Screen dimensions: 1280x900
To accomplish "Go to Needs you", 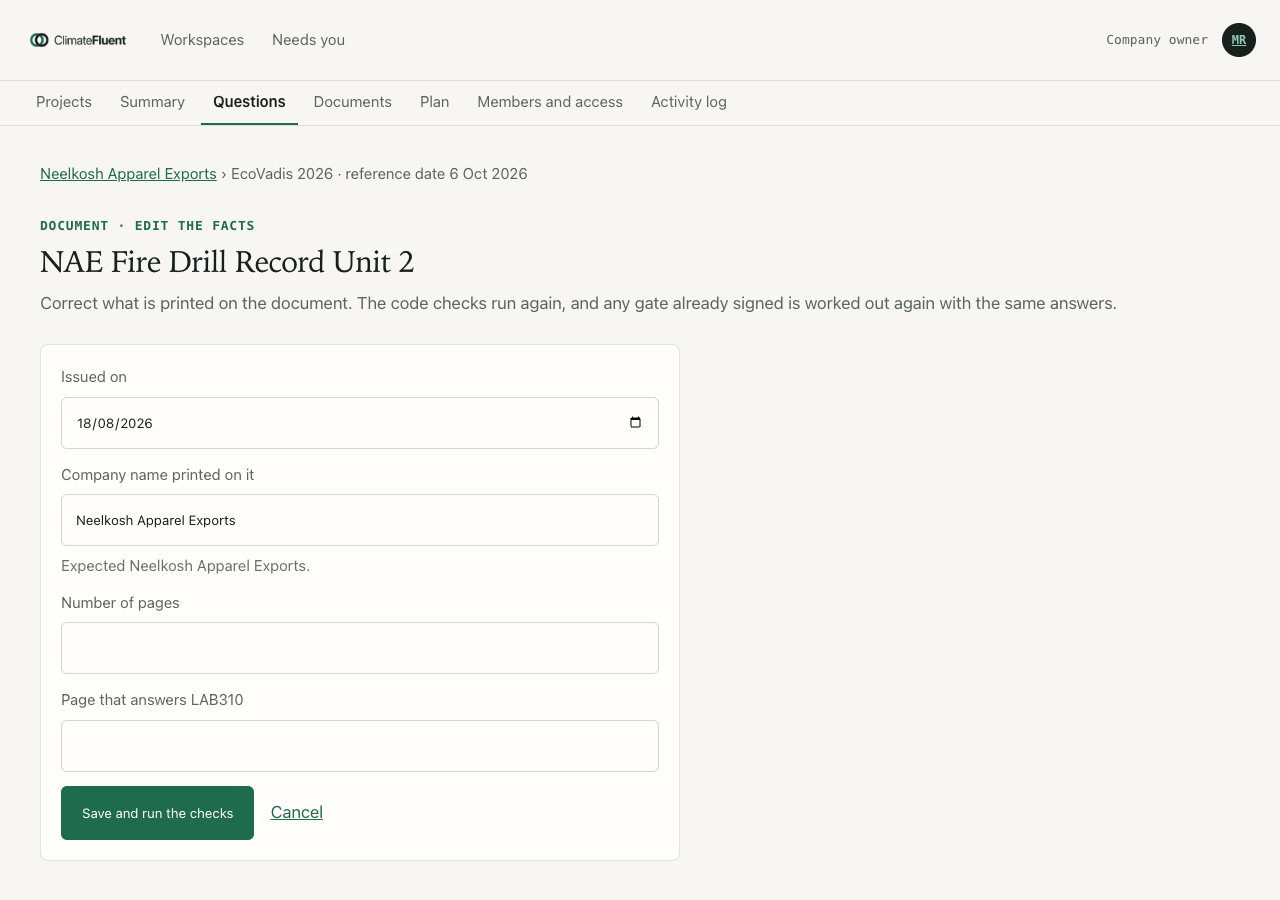I will pyautogui.click(x=308, y=40).
